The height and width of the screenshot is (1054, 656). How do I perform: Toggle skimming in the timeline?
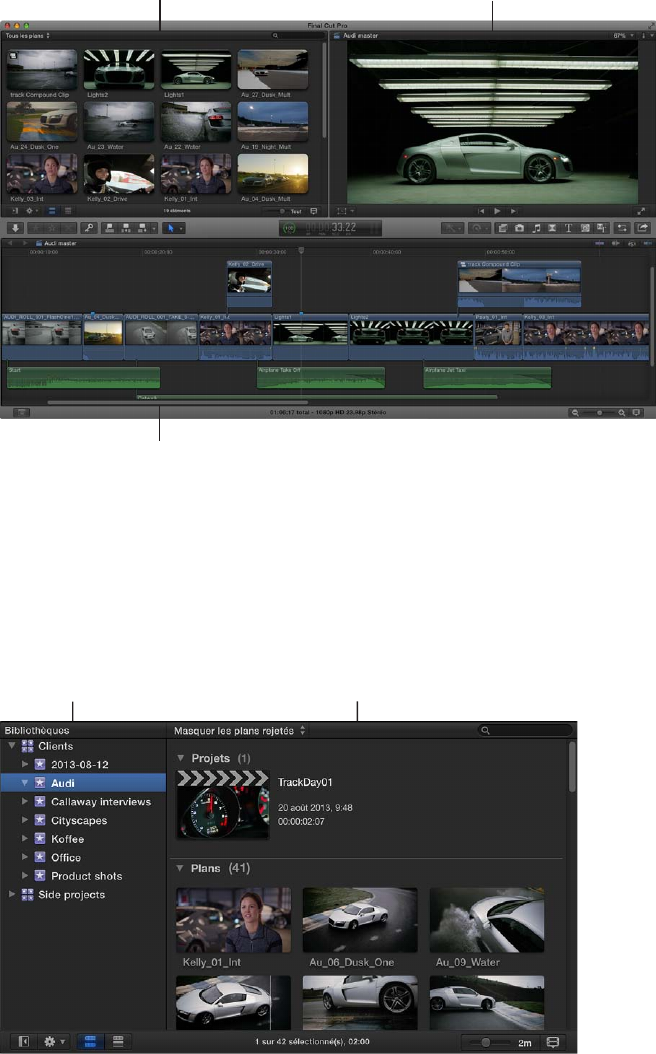point(600,243)
